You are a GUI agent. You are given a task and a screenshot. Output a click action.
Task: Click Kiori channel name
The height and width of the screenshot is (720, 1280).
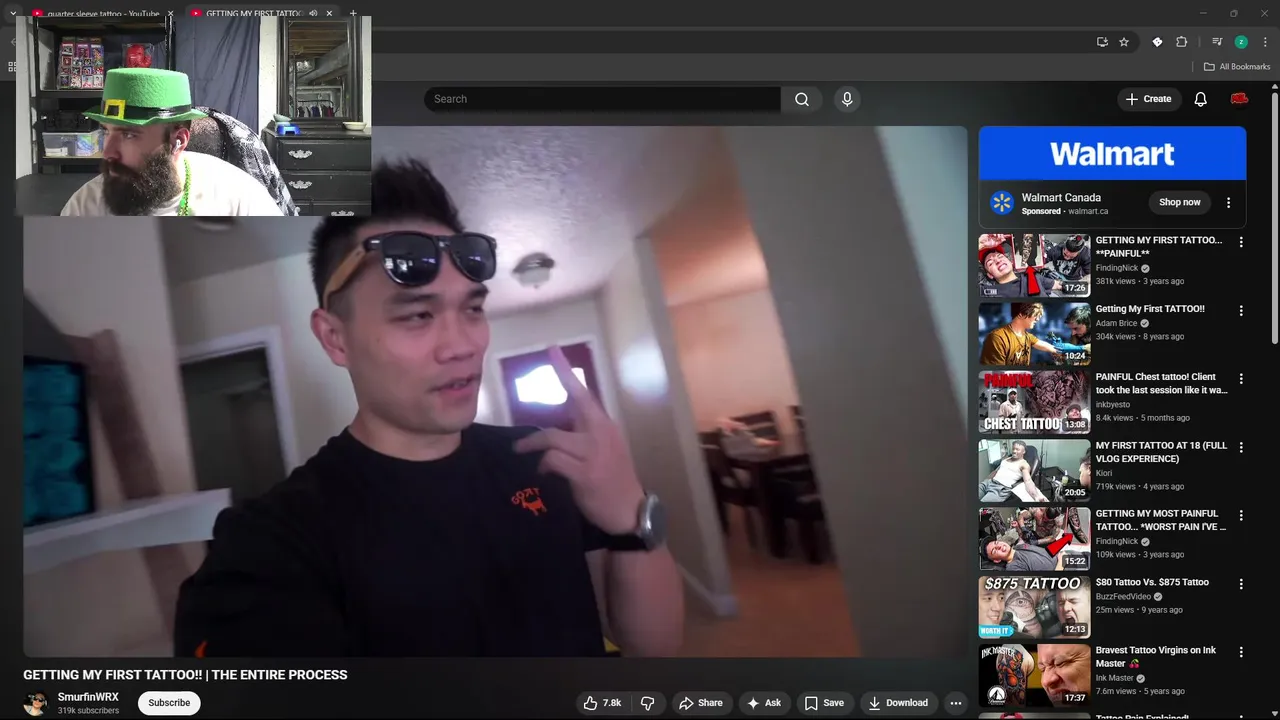(x=1104, y=473)
